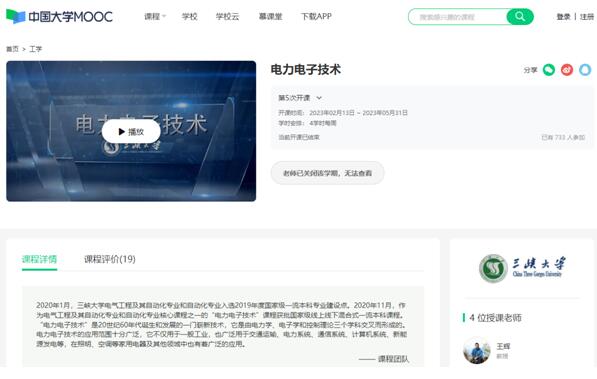The height and width of the screenshot is (379, 597).
Task: Open the 登录 login link
Action: click(563, 17)
